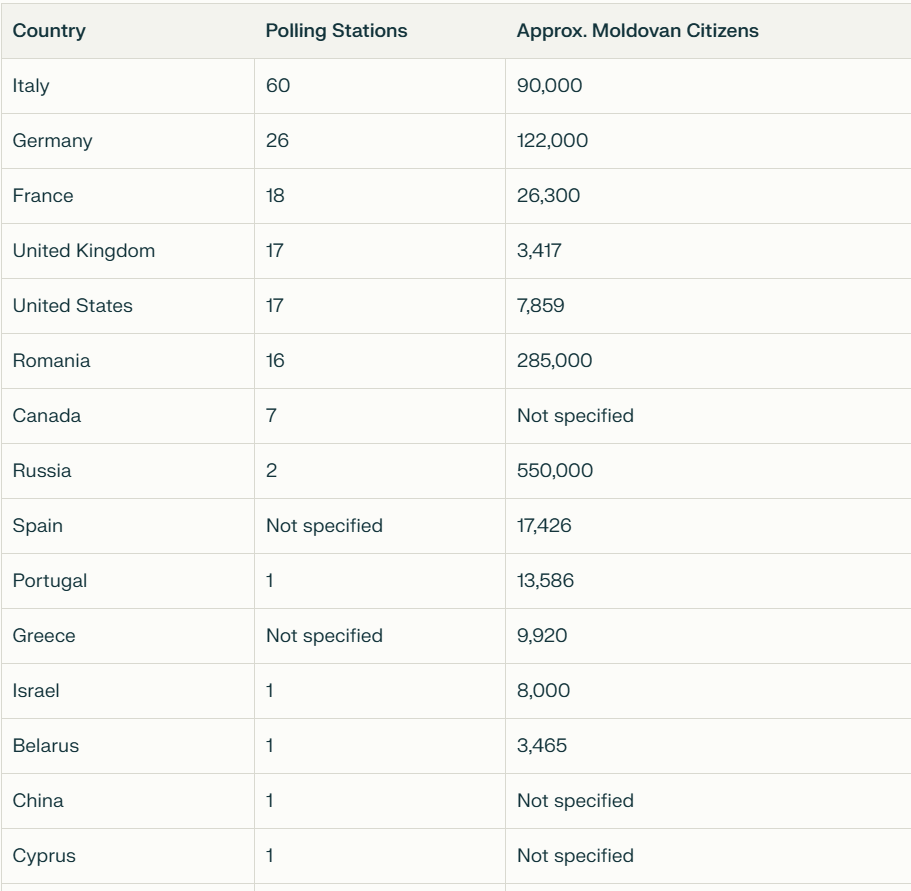Select the Italy country cell

pos(31,86)
